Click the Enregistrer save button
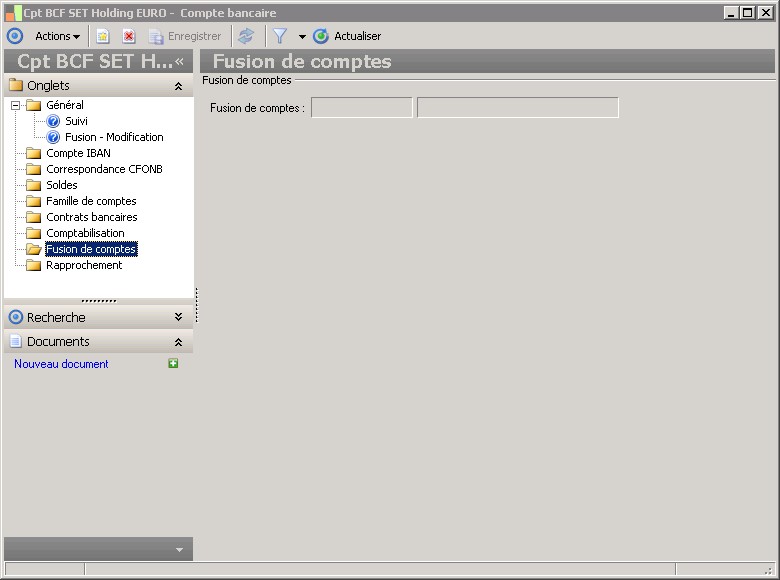Viewport: 780px width, 580px height. pos(185,36)
